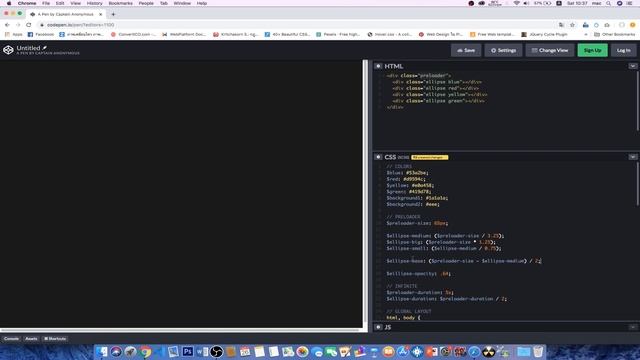The image size is (640, 360).
Task: Open the People menu
Action: tap(146, 3)
